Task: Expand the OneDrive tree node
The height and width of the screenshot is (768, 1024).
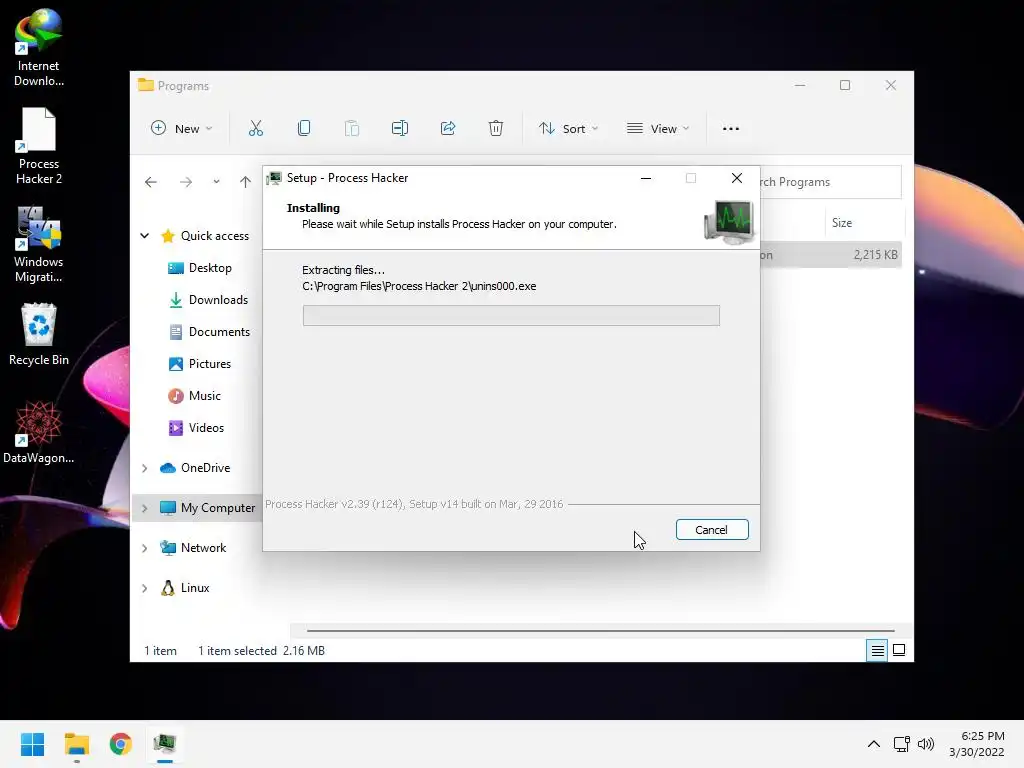Action: point(144,468)
